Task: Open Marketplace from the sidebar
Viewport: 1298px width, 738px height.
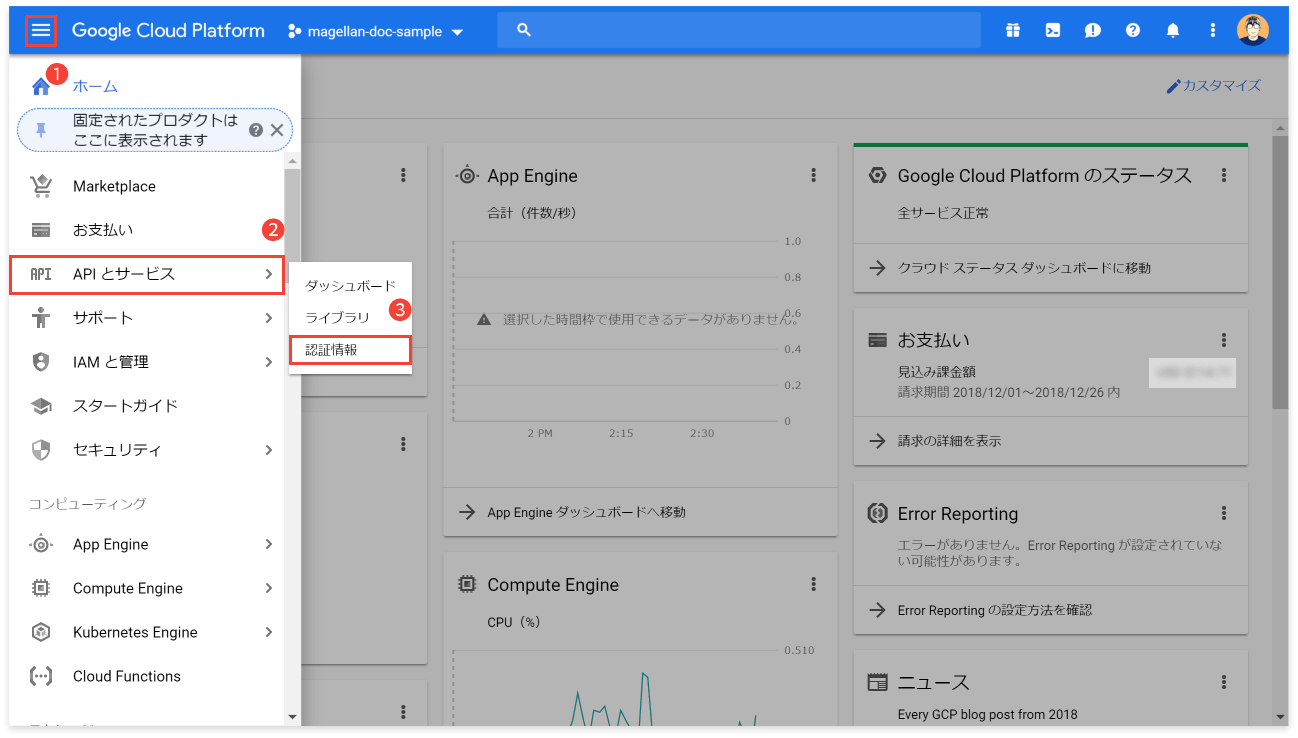Action: pyautogui.click(x=114, y=186)
